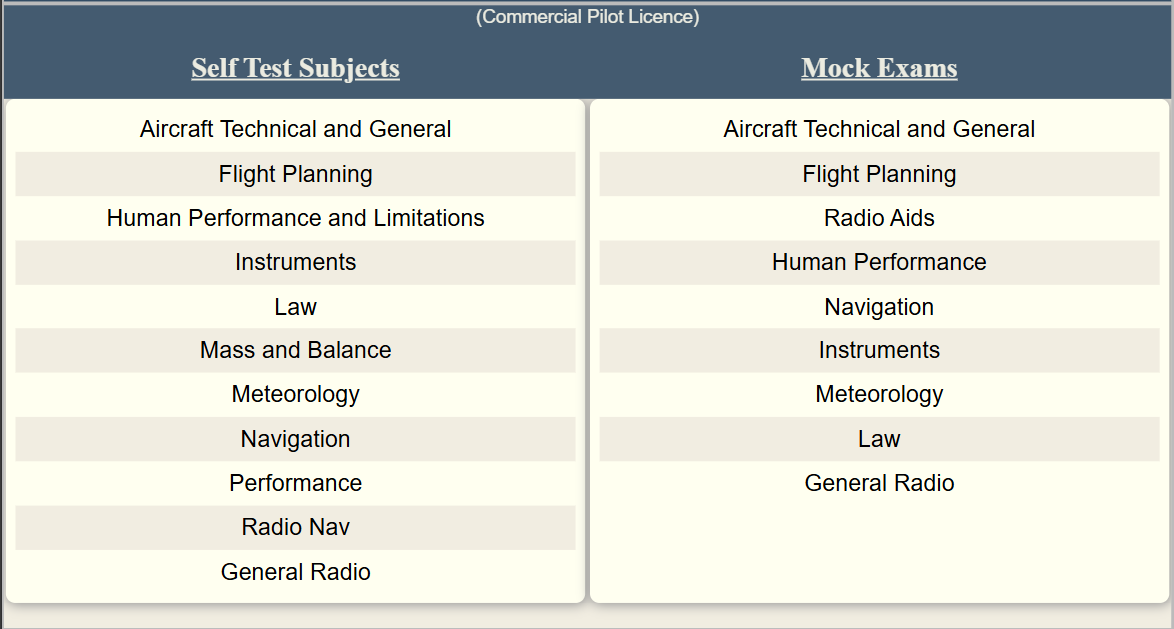Open the Flight Planning mock exam
1174x629 pixels.
click(879, 174)
